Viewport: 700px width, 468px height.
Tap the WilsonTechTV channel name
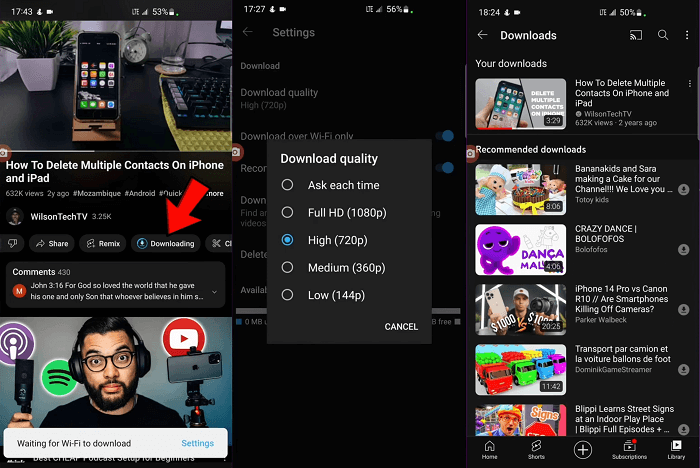(58, 217)
